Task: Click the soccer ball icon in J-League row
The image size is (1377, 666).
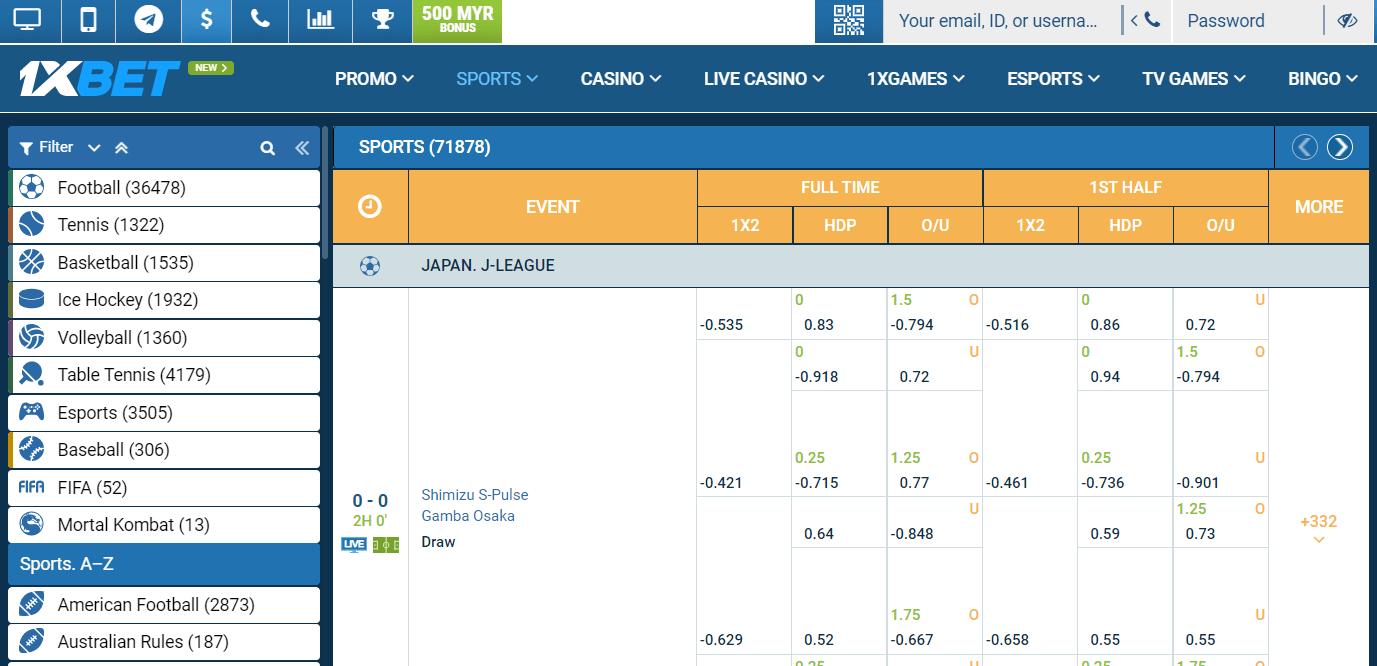Action: pyautogui.click(x=370, y=266)
